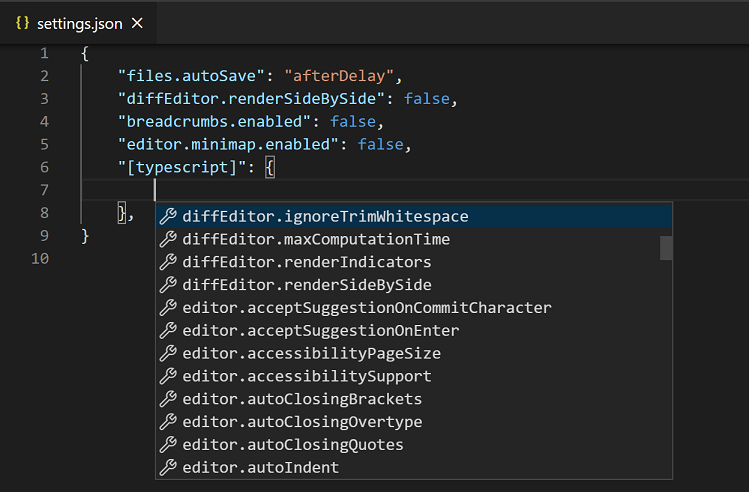Click the suggestion list scrollbar thumb
The image size is (749, 492).
666,247
